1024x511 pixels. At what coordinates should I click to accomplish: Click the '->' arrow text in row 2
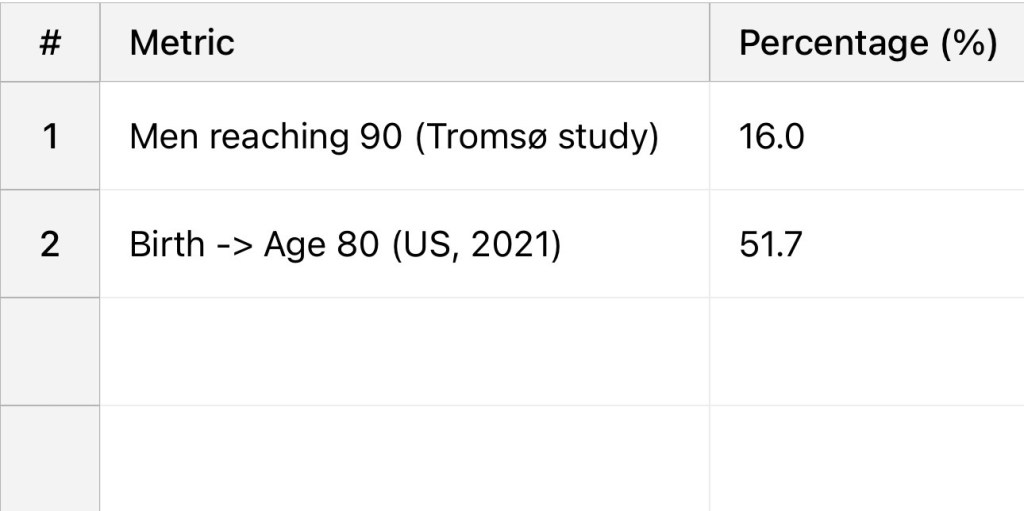[234, 244]
